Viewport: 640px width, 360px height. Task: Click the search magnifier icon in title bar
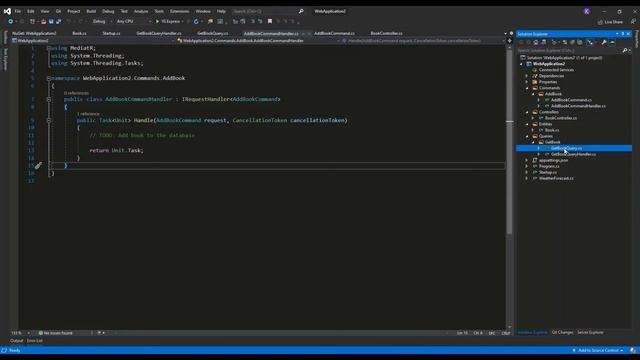click(x=301, y=11)
